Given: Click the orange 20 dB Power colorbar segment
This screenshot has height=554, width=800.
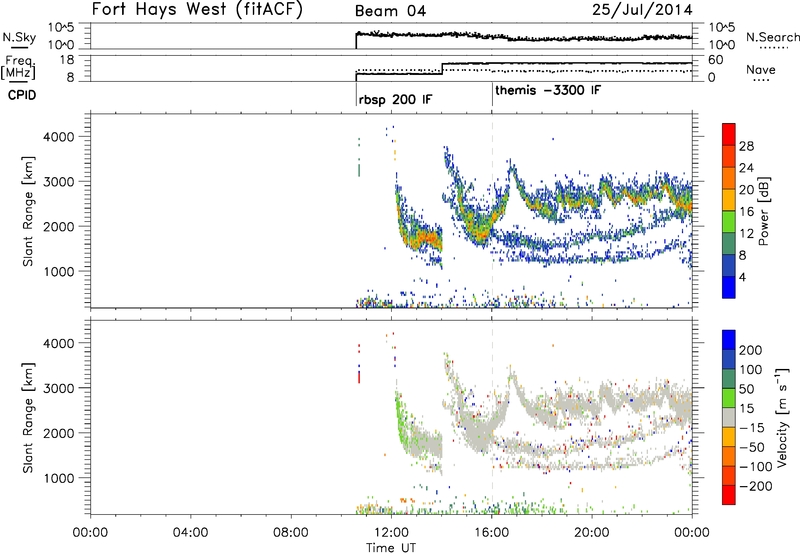Looking at the screenshot, I should 729,178.
